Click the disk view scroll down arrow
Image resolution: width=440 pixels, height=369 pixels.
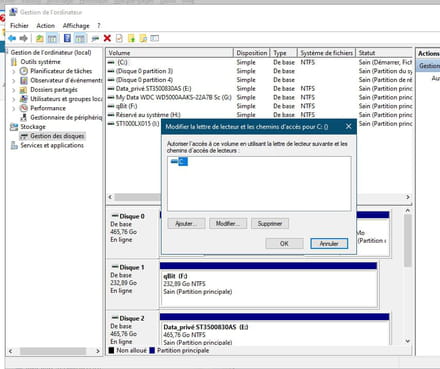pos(408,341)
